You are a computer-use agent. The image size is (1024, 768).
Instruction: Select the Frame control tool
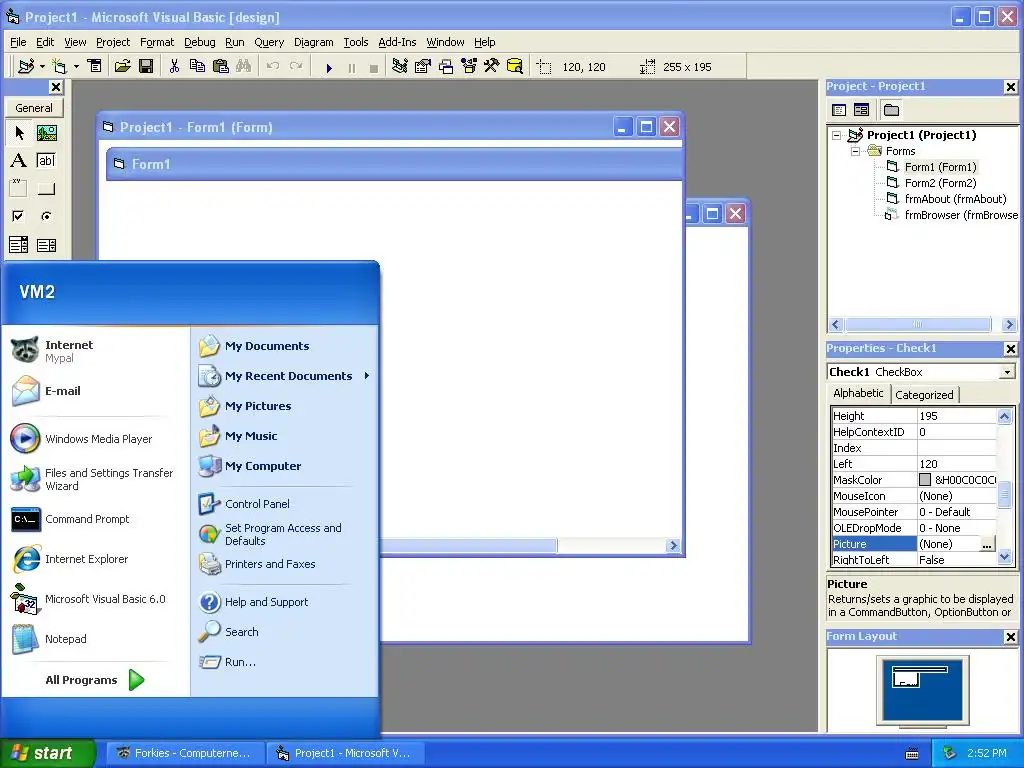click(x=19, y=189)
